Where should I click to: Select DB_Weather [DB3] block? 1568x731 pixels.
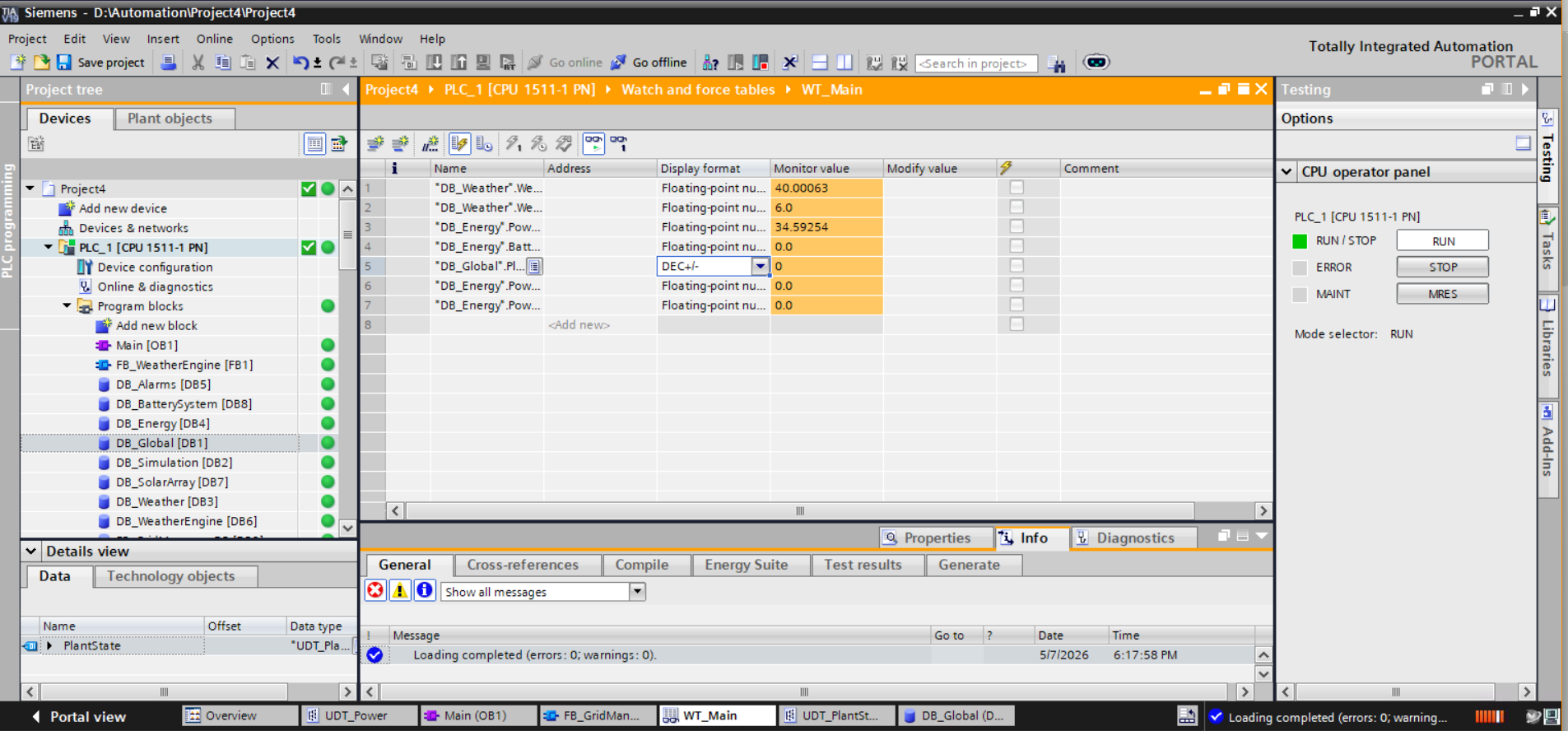[x=166, y=501]
